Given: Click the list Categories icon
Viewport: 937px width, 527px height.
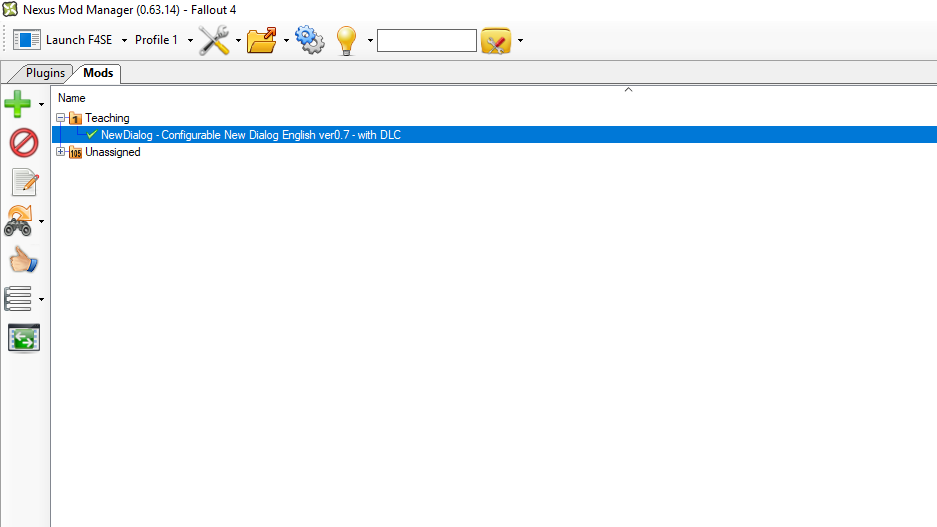Looking at the screenshot, I should tap(18, 299).
